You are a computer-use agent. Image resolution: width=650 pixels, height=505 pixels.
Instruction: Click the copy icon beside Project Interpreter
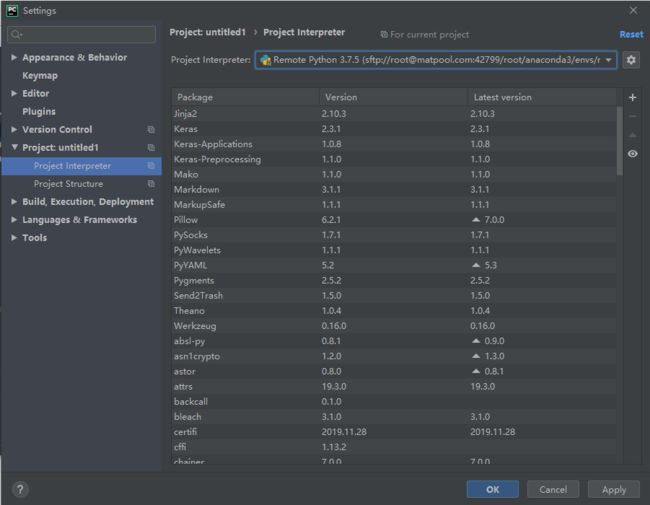click(151, 166)
